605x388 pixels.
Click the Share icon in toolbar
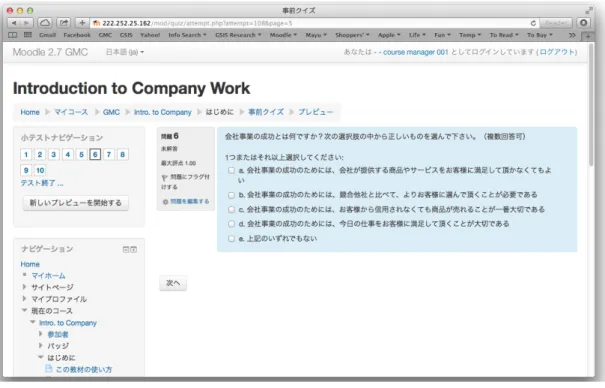click(64, 23)
